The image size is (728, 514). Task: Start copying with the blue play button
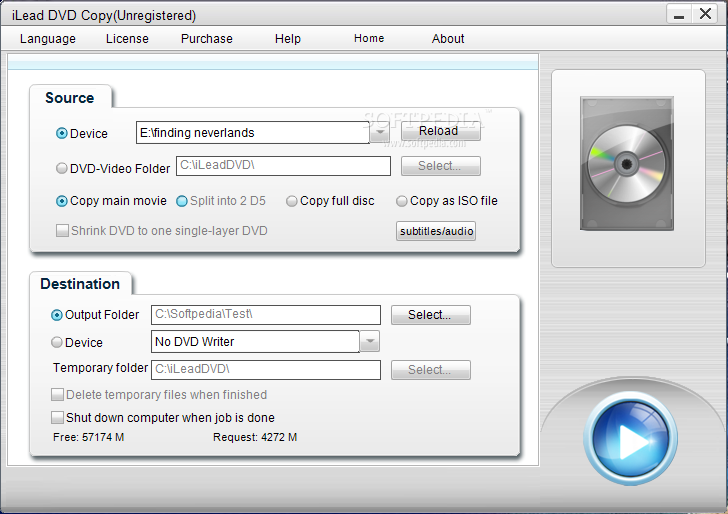click(630, 438)
